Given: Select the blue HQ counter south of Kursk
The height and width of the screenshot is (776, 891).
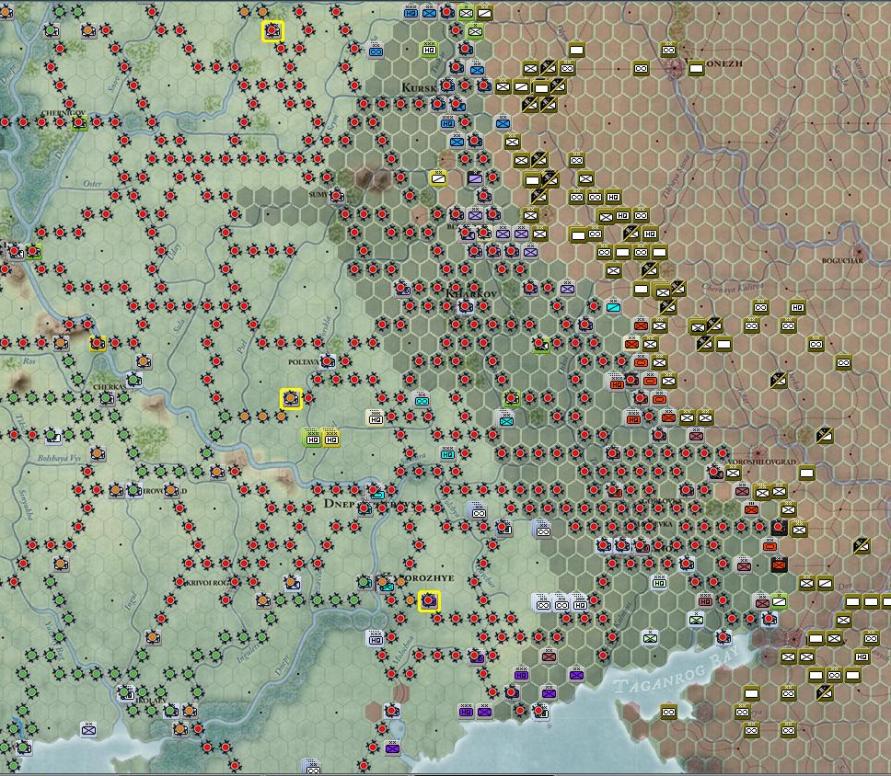Looking at the screenshot, I should coord(448,123).
